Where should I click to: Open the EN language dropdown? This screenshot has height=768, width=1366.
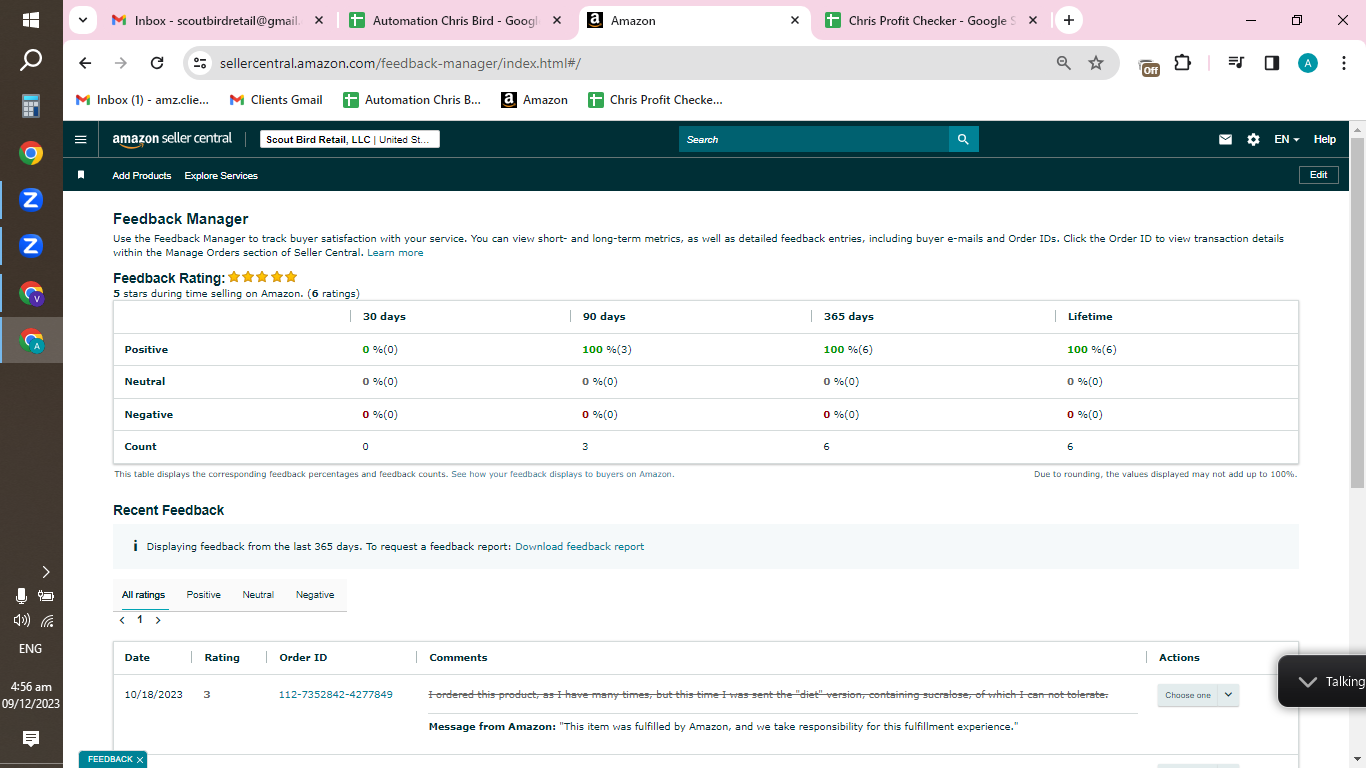click(x=1287, y=140)
